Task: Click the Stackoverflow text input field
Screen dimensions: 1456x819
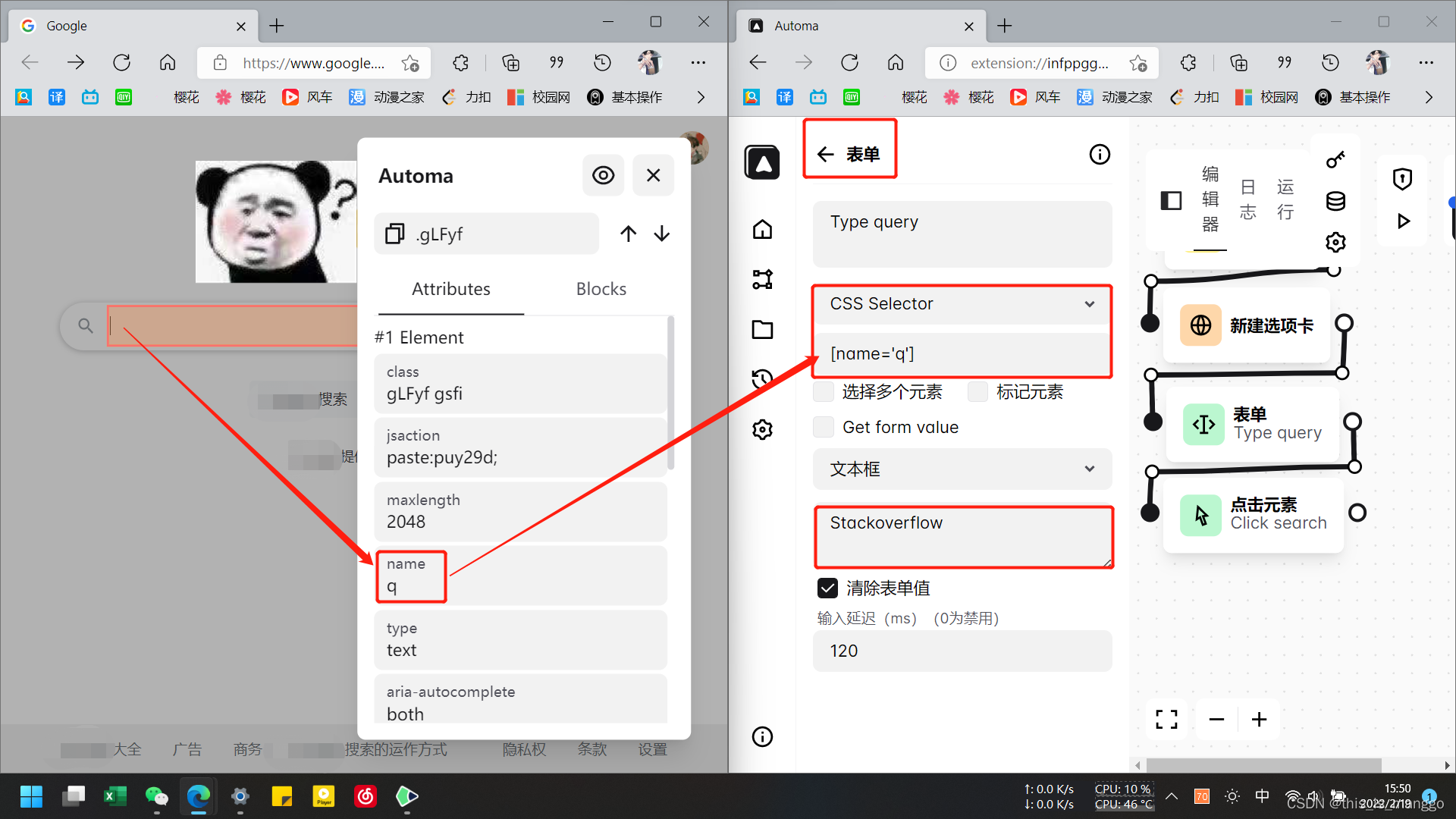Action: pyautogui.click(x=962, y=536)
